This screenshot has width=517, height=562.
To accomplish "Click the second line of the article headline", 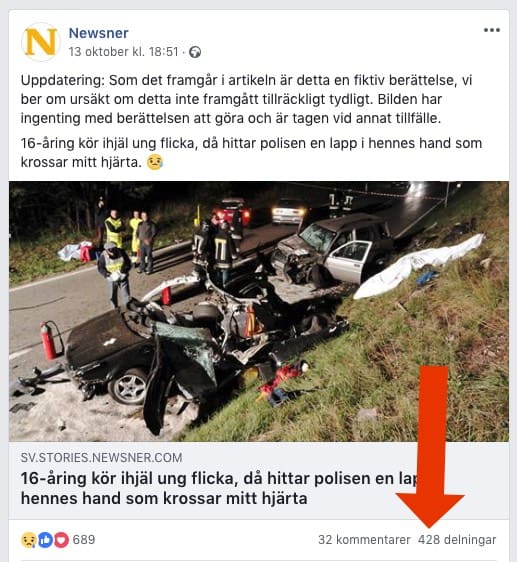I will 164,498.
